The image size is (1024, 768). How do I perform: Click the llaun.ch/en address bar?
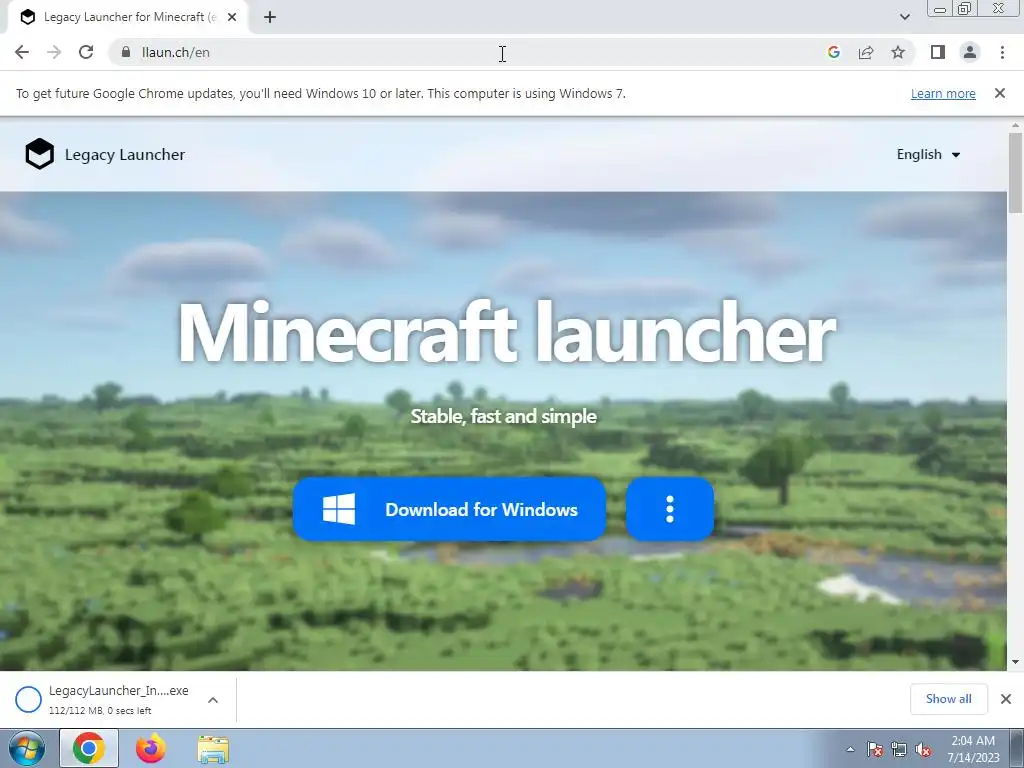(470, 52)
